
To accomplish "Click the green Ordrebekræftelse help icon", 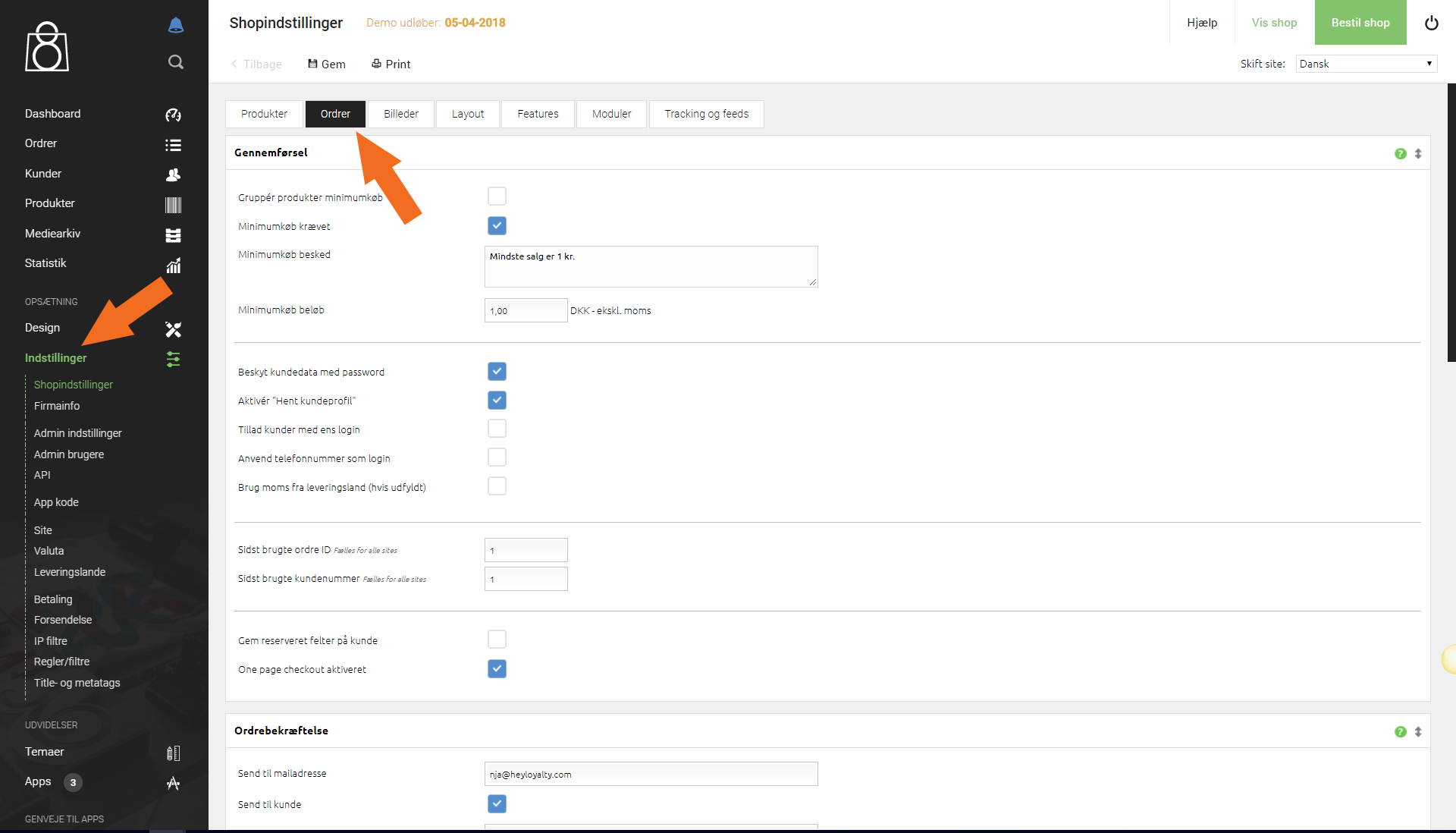I will click(x=1400, y=731).
